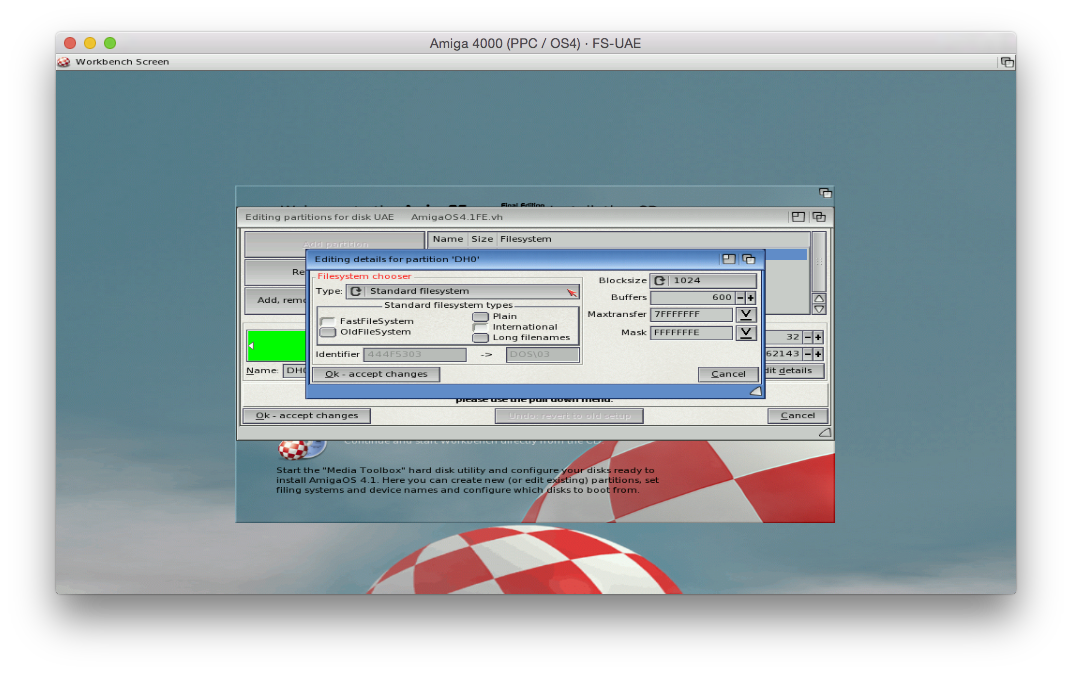The width and height of the screenshot is (1072, 674).
Task: Click Ok - accept changes in the DH0 details dialog
Action: click(376, 374)
